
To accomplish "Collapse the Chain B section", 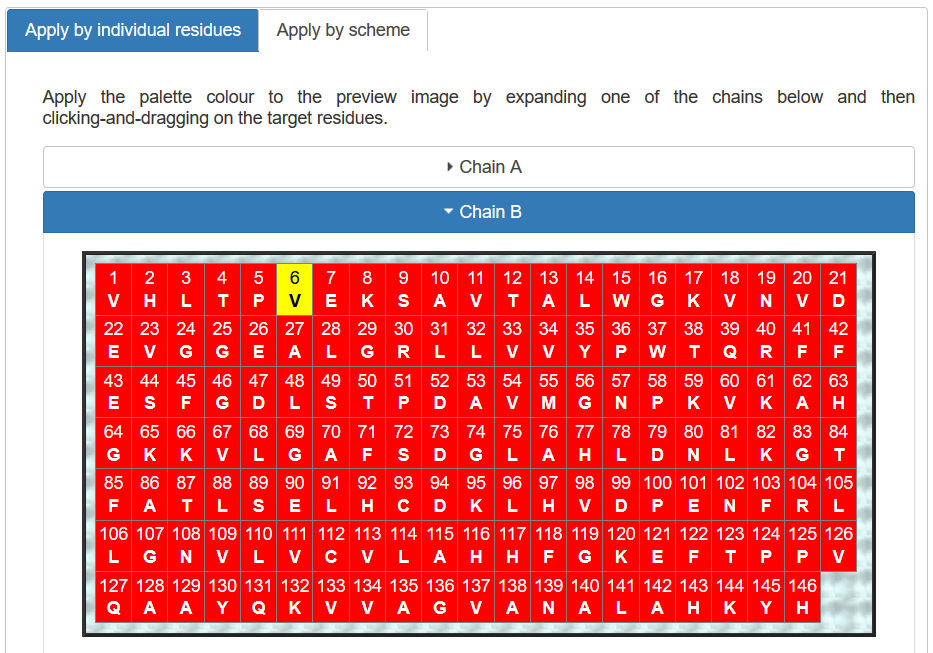I will (x=478, y=212).
